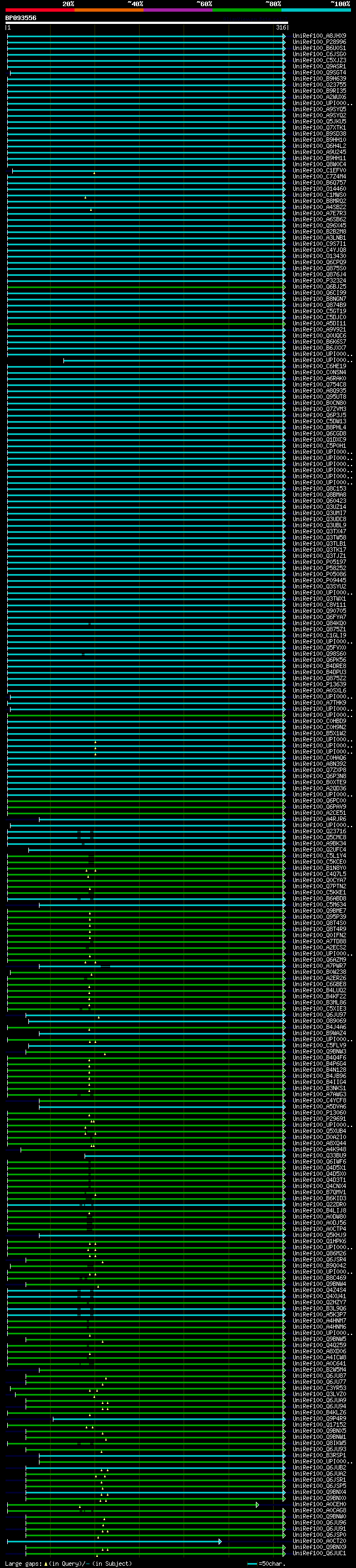Select the UniRef100_Q9BNW0 label

click(x=319, y=1516)
